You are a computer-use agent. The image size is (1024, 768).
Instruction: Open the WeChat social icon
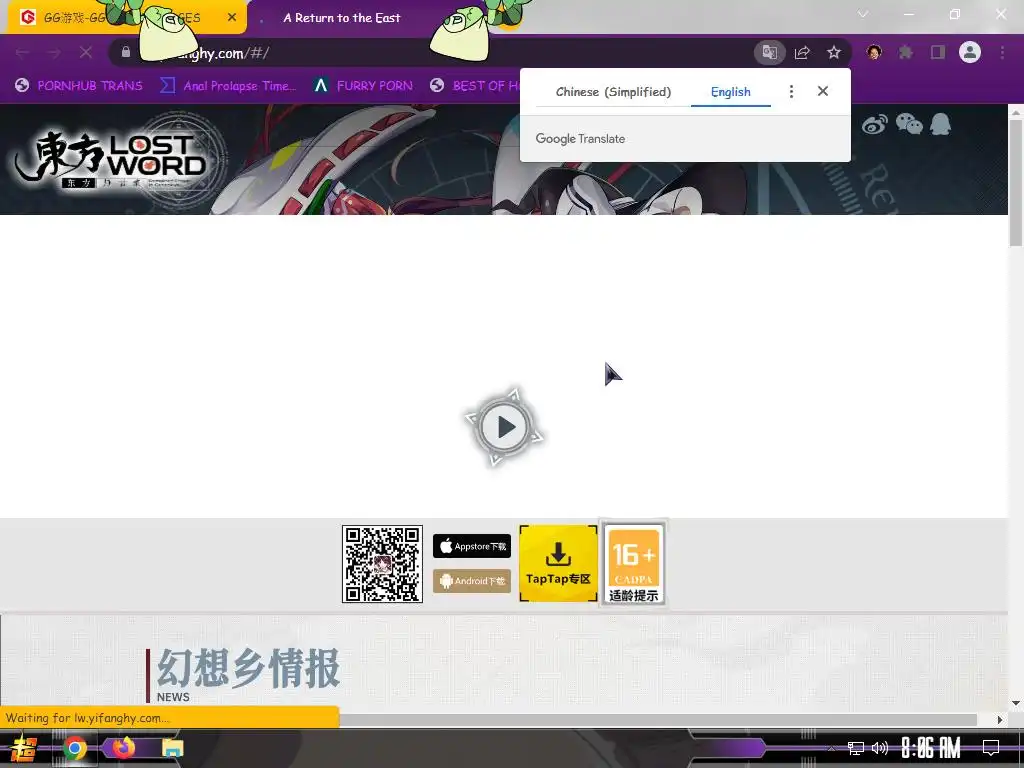click(x=909, y=123)
